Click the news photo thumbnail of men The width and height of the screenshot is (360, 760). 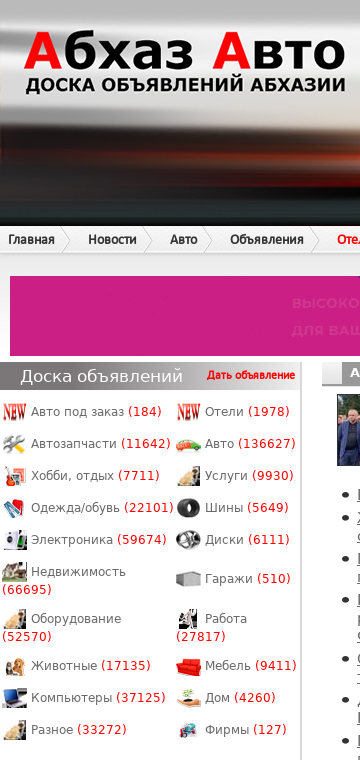coord(349,430)
